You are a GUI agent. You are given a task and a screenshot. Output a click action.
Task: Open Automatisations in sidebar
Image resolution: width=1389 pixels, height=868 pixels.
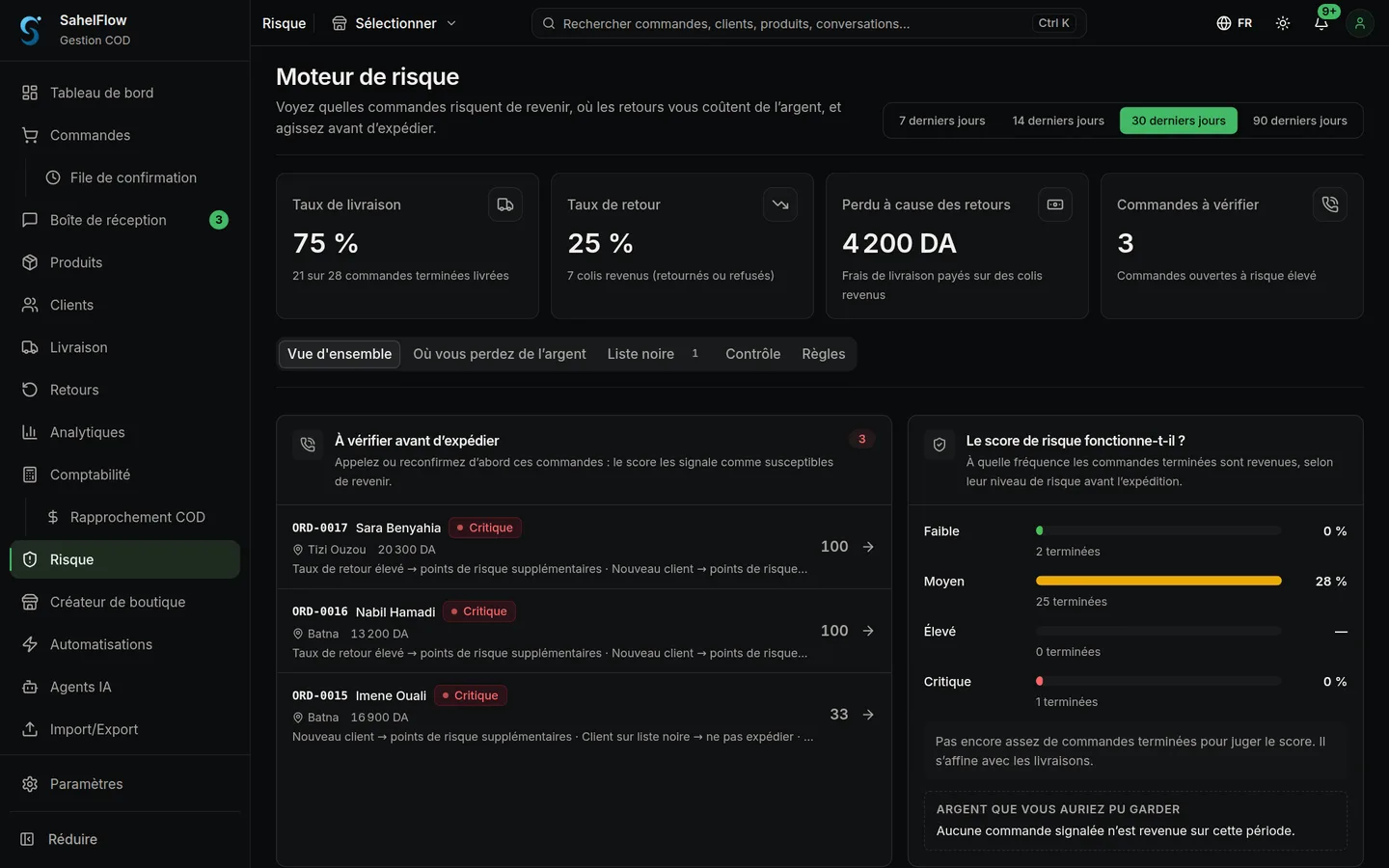125,644
